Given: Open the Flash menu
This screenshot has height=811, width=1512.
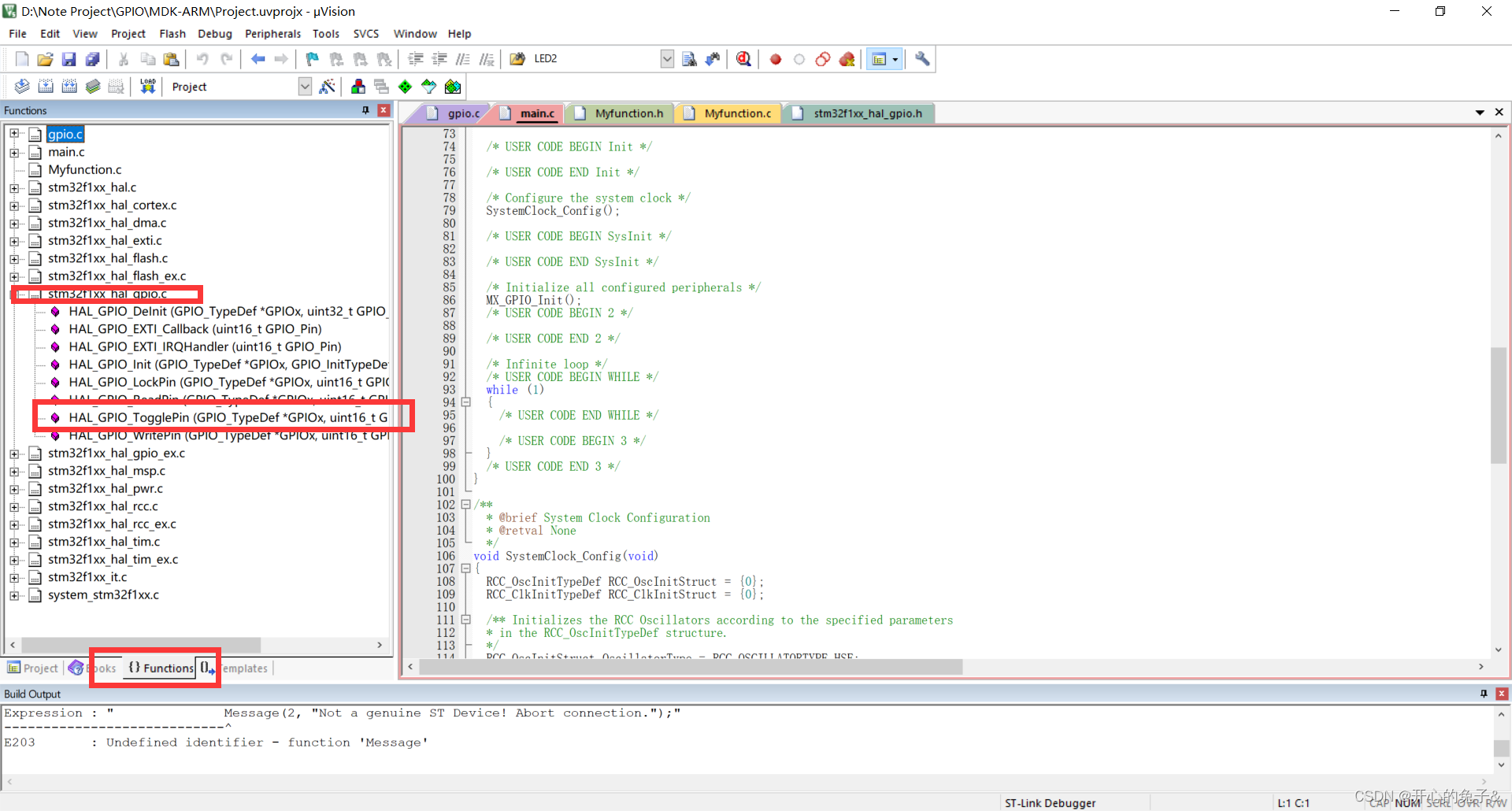Looking at the screenshot, I should tap(172, 34).
